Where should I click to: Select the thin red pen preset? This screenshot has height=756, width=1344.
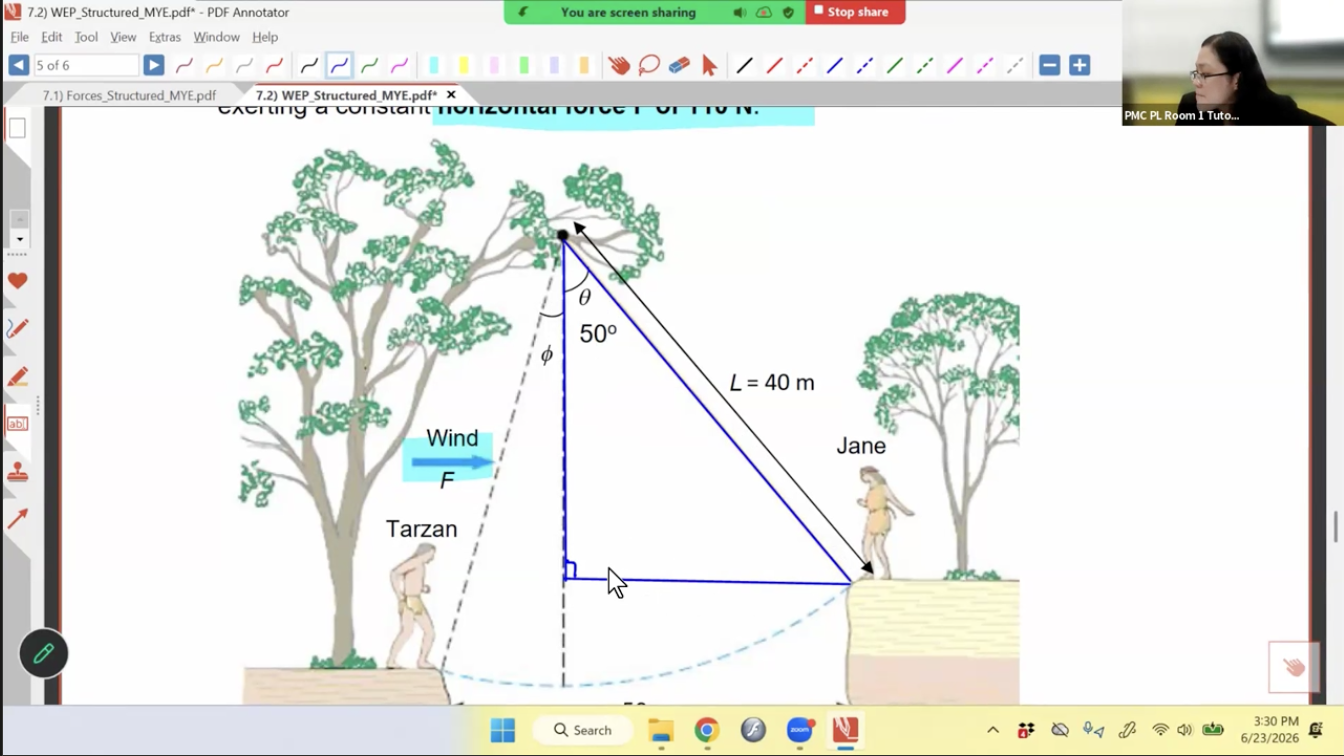184,65
